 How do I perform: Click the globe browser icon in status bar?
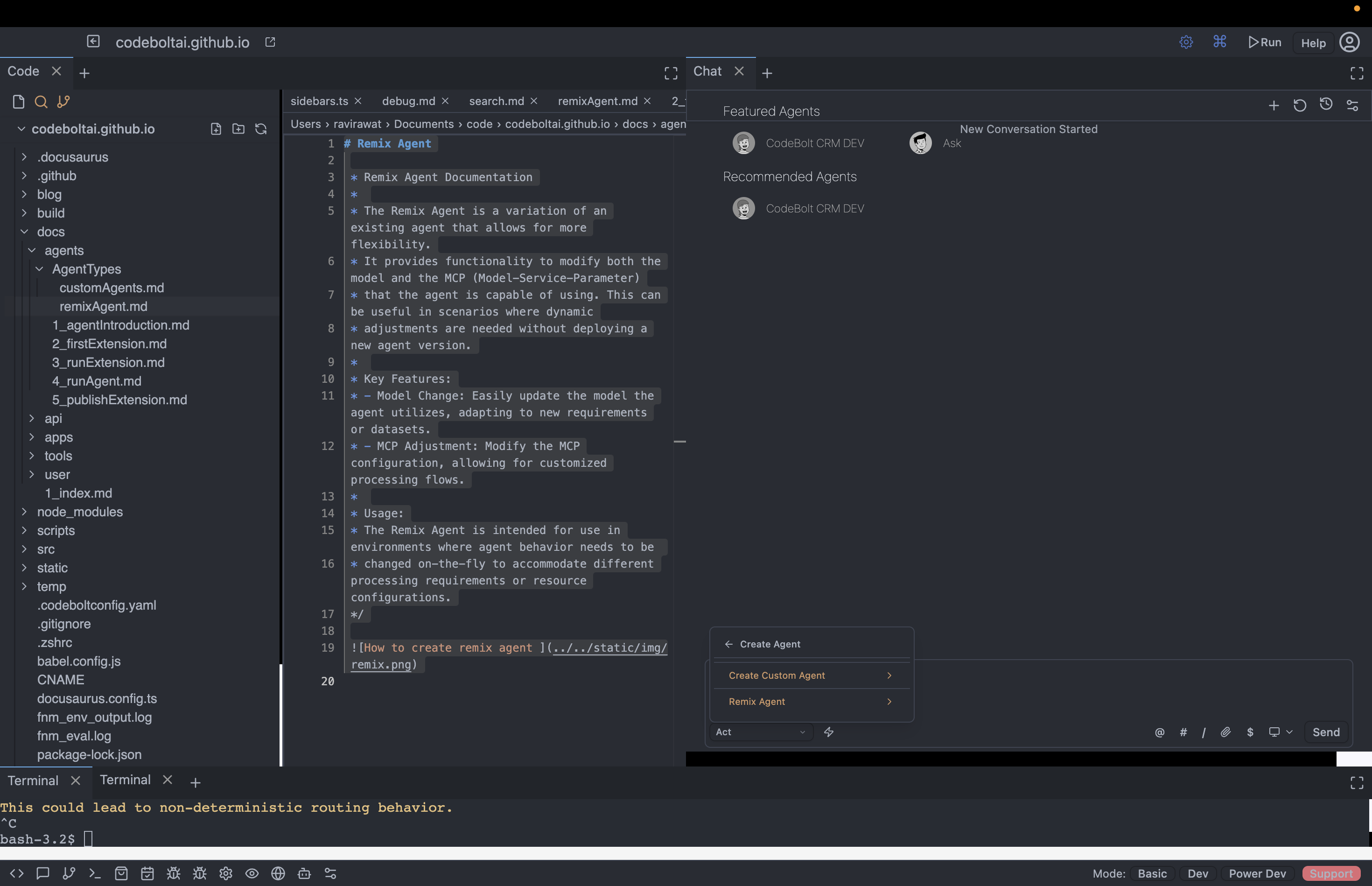point(278,873)
